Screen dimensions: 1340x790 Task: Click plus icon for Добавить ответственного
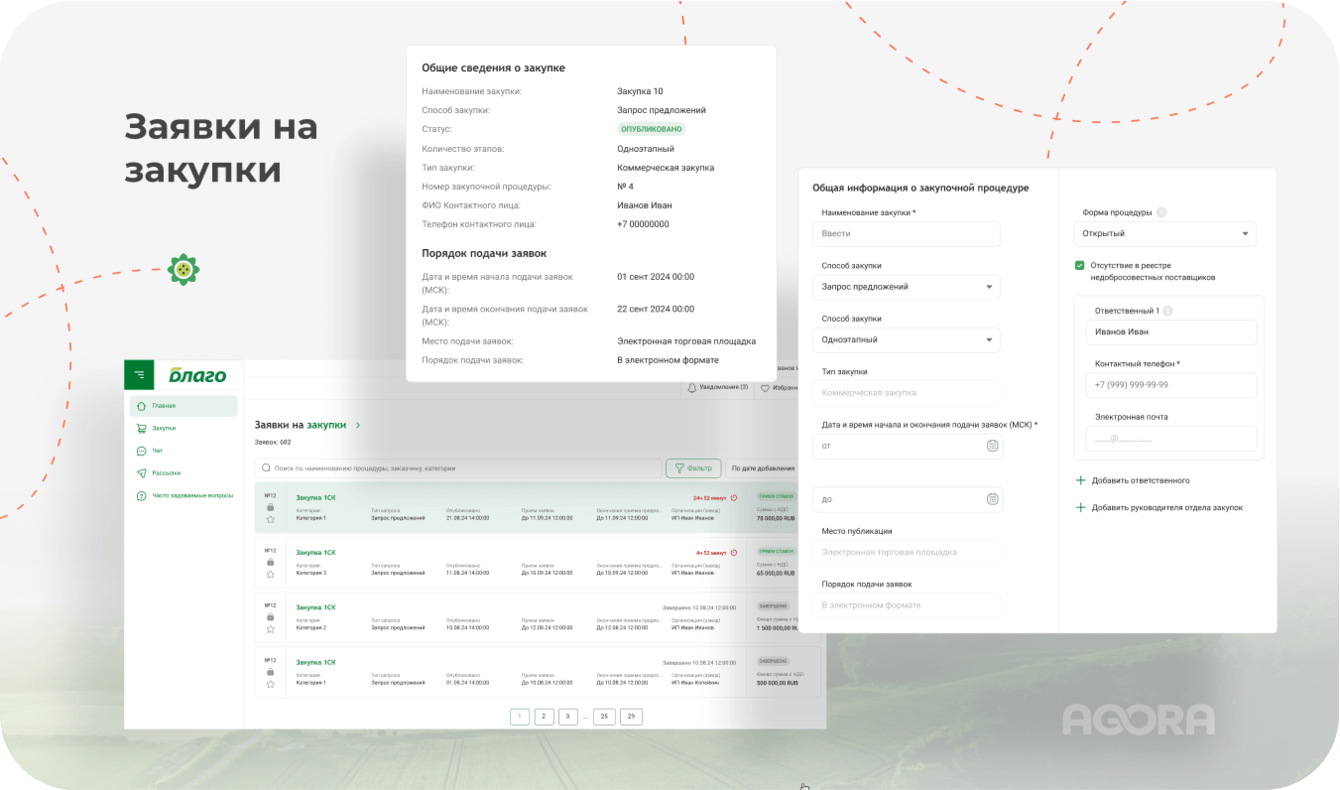[x=1080, y=481]
